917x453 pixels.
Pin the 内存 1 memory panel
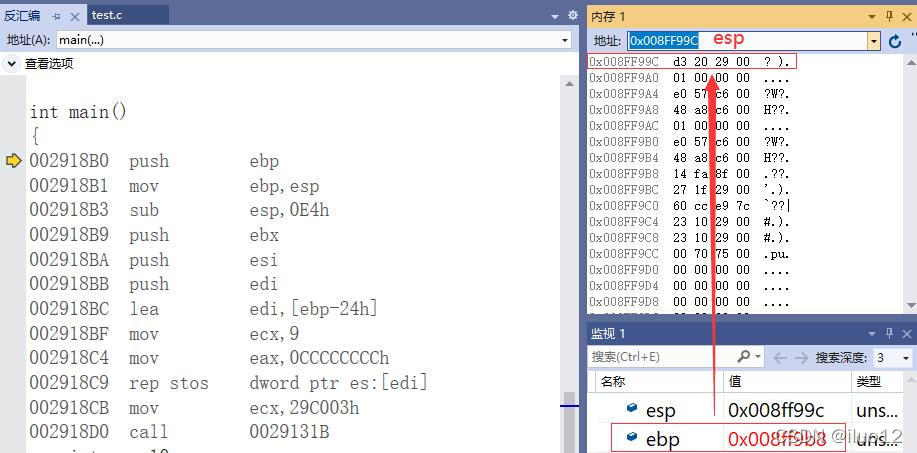pos(890,16)
